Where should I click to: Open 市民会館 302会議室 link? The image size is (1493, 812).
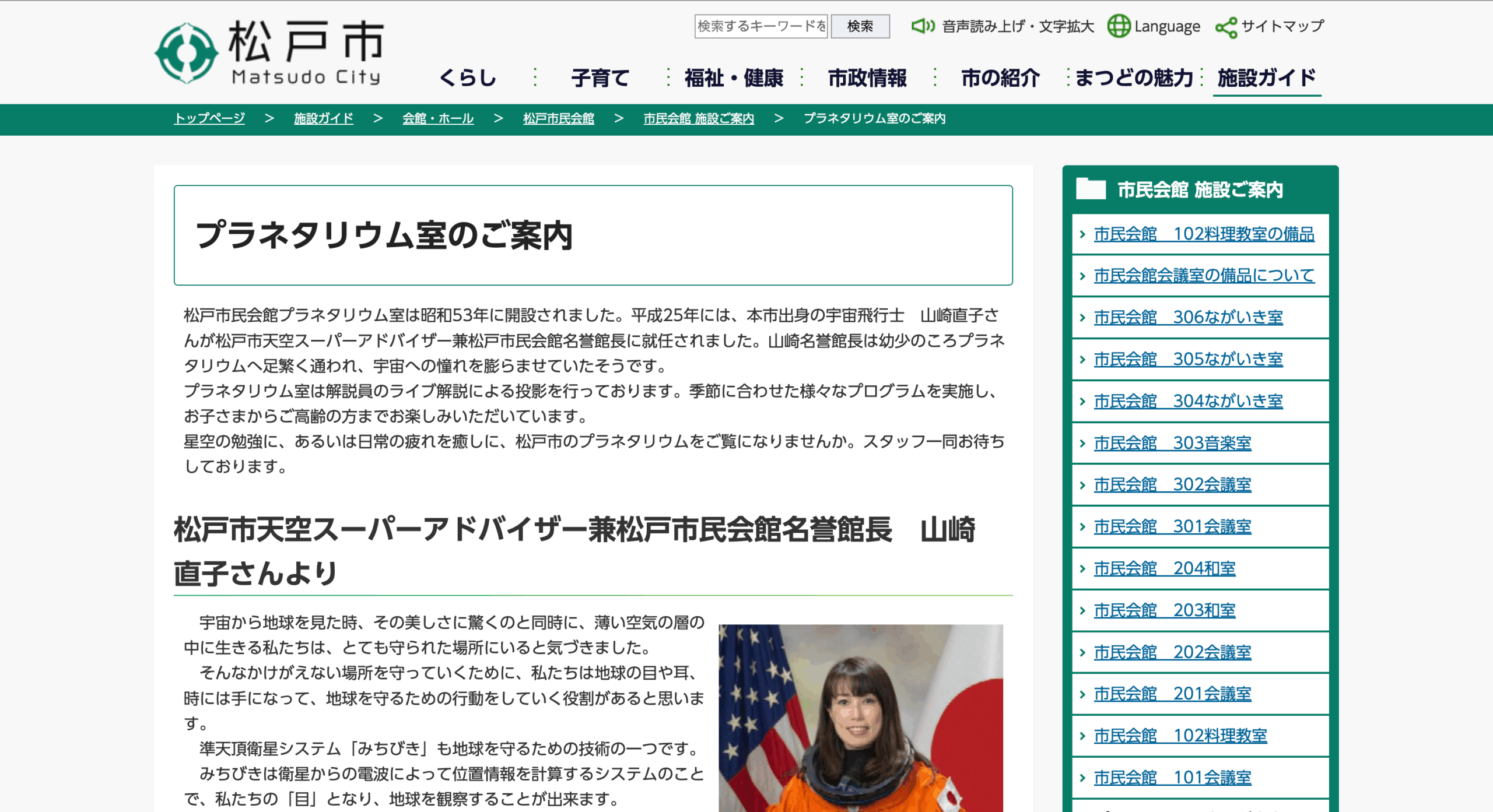pyautogui.click(x=1173, y=485)
